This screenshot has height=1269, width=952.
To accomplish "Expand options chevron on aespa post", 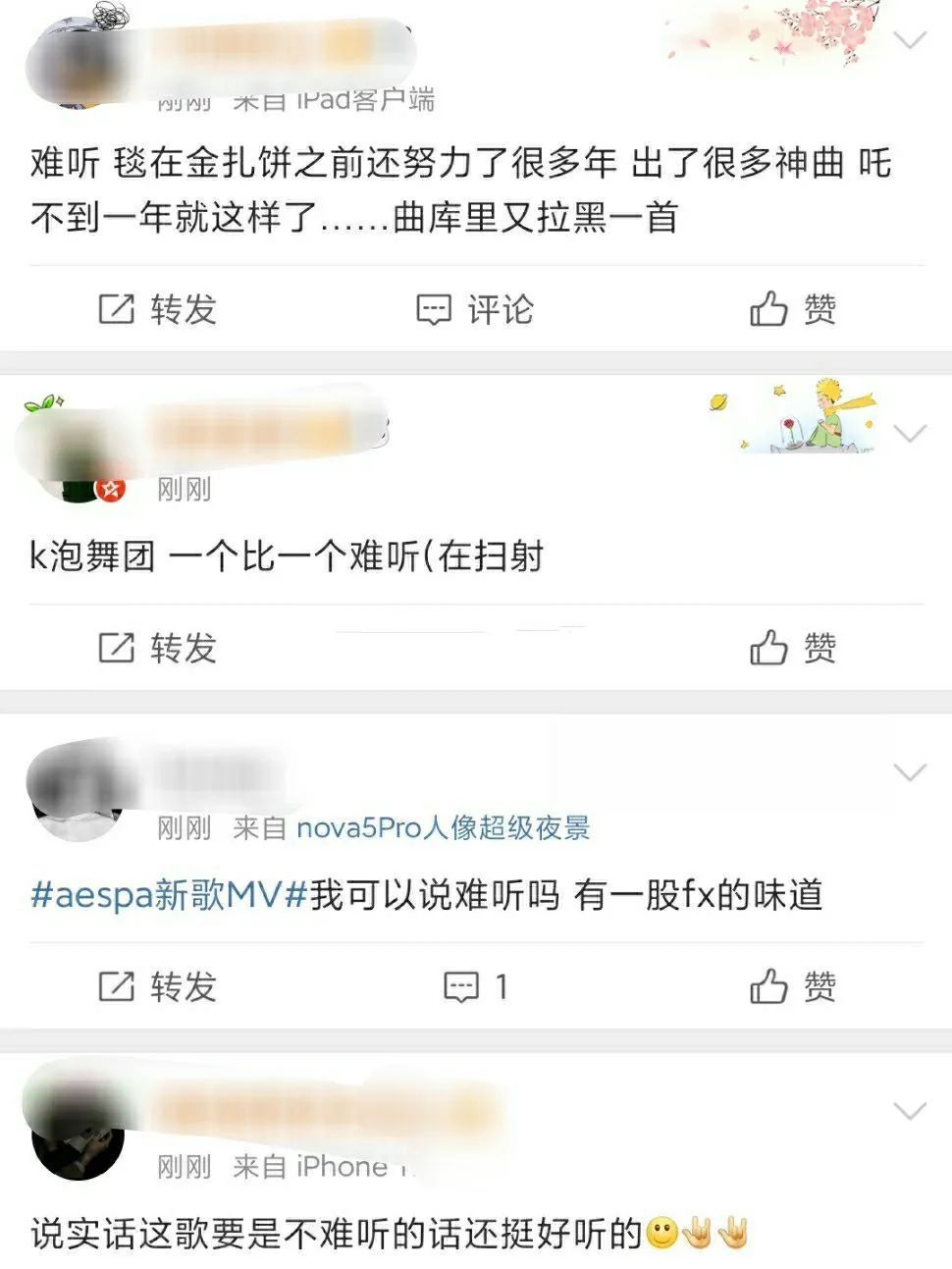I will (911, 772).
